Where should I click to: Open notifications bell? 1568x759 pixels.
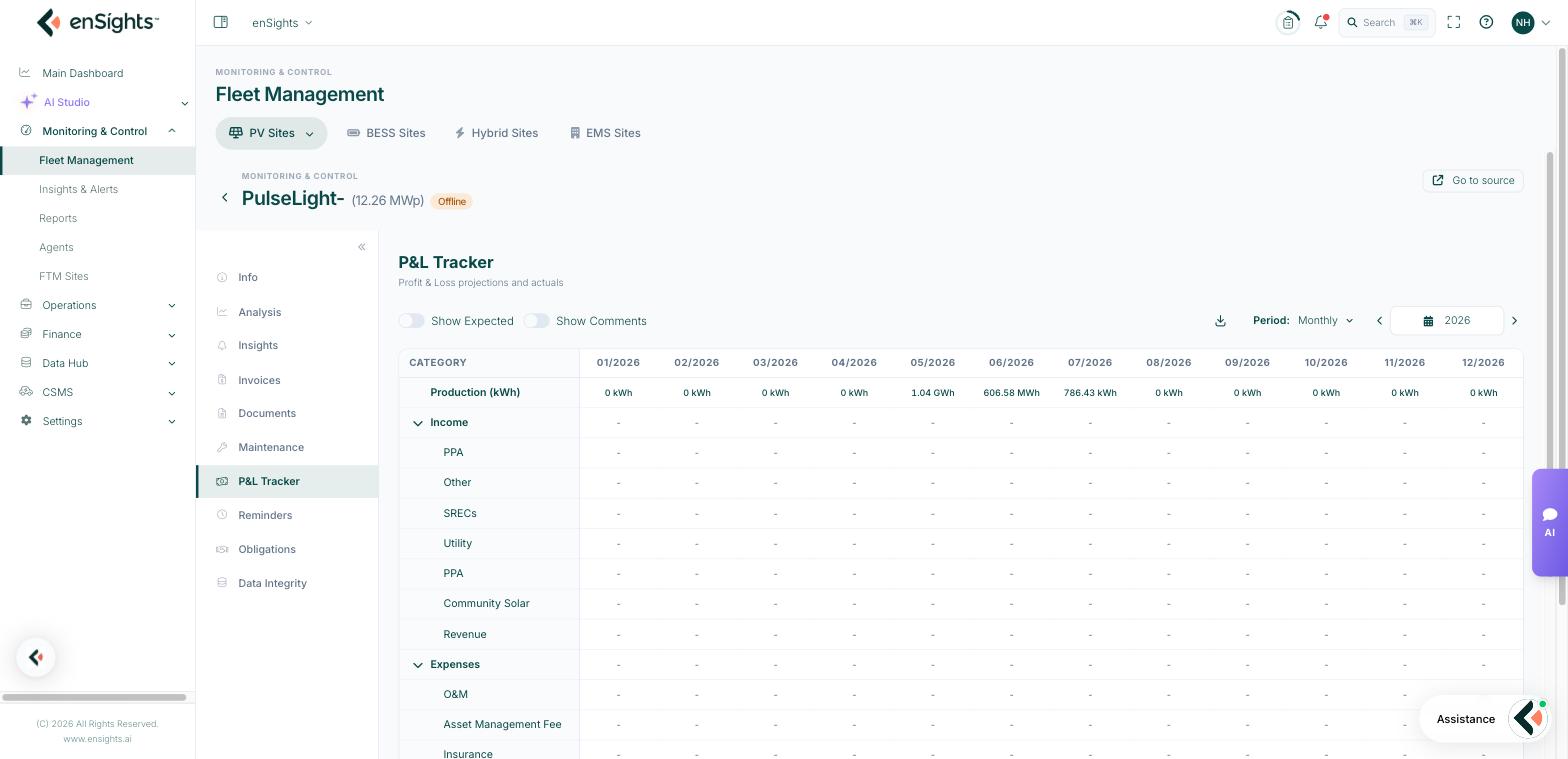1321,22
